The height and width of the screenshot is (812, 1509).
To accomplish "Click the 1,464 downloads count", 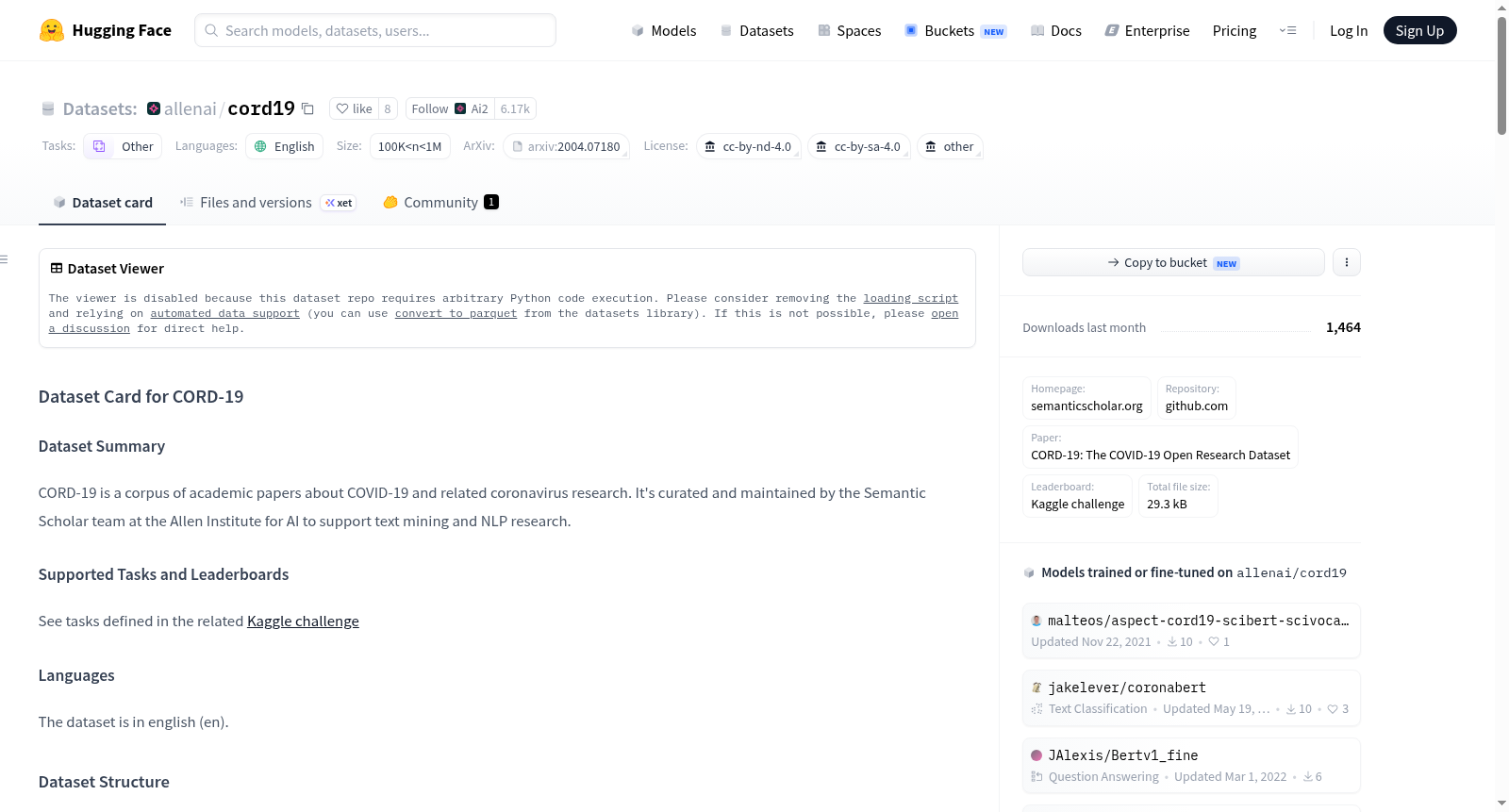I will point(1343,327).
